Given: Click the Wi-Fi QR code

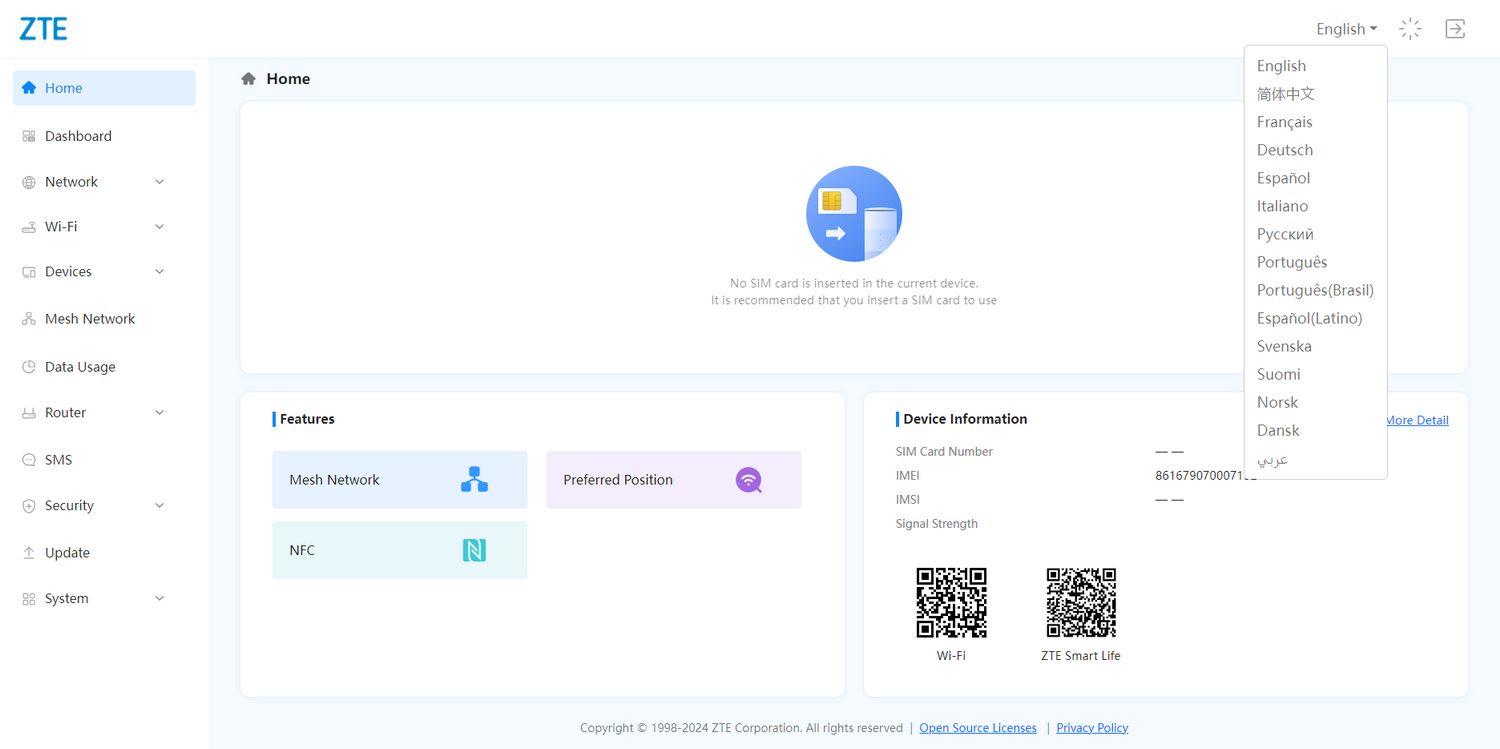Looking at the screenshot, I should (951, 603).
